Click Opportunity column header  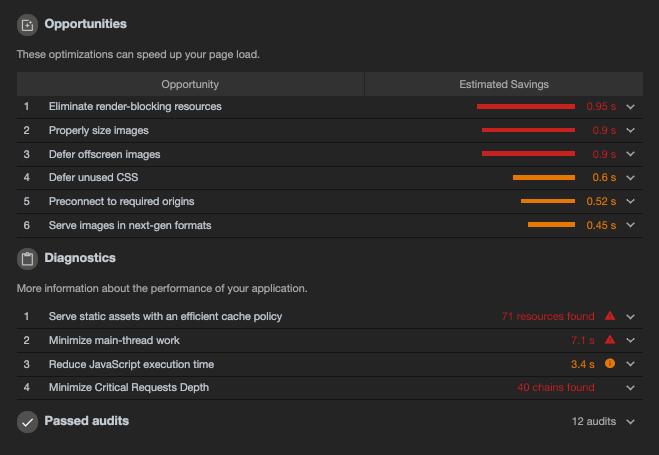tap(190, 84)
